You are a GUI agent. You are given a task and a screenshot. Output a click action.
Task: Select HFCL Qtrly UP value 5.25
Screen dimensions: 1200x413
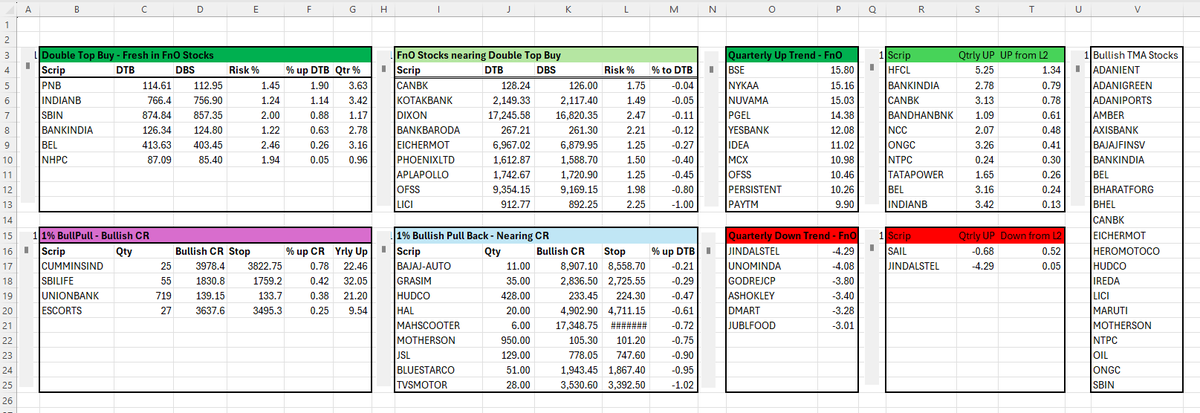pos(976,72)
